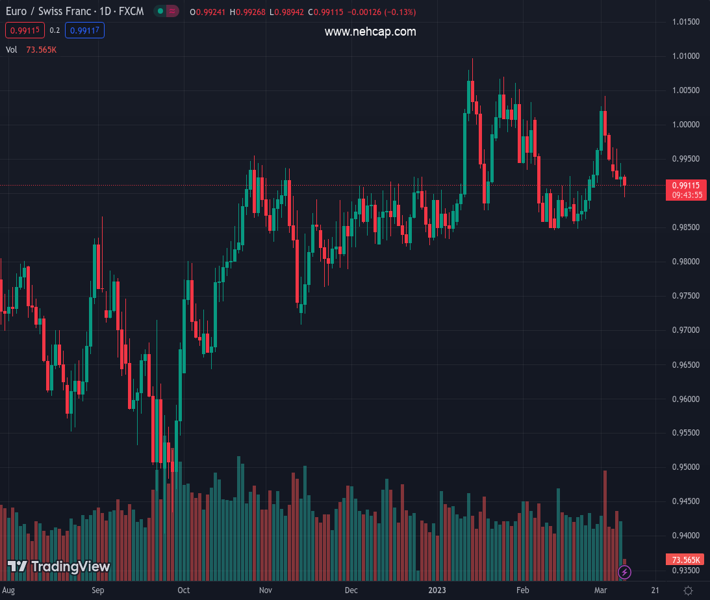
Task: Click the spread value 0.2 between prices
Action: tap(55, 31)
